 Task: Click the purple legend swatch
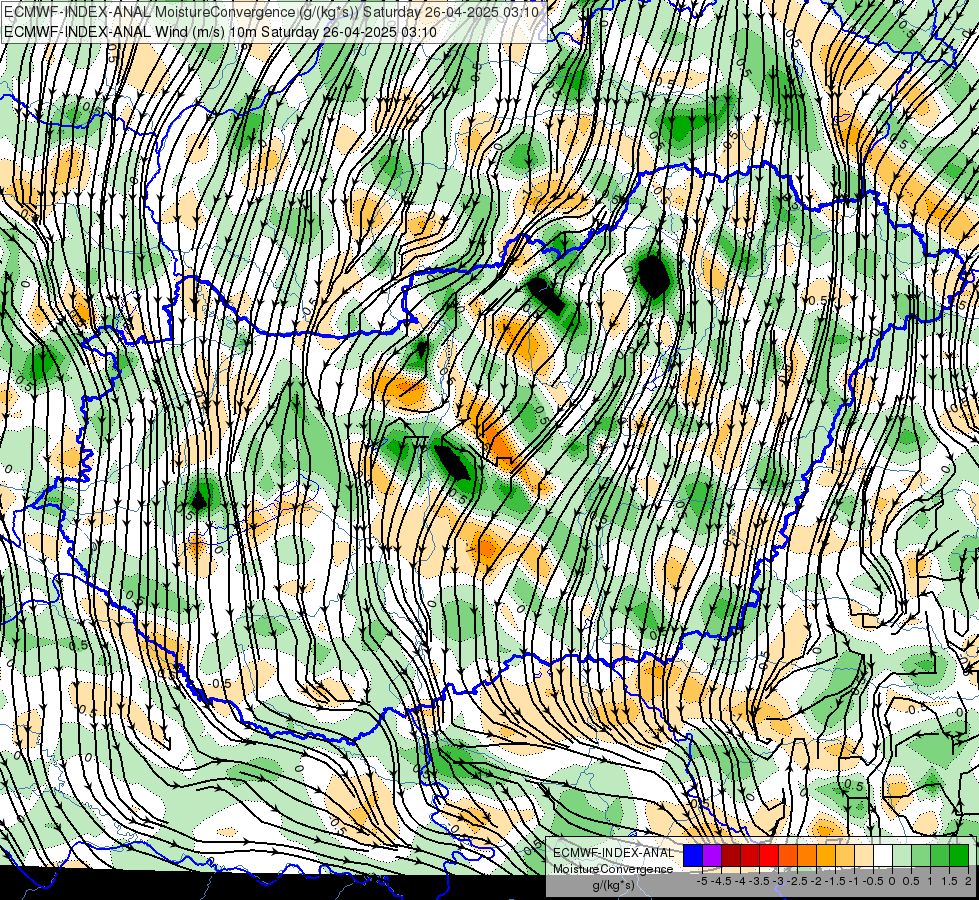(x=712, y=855)
